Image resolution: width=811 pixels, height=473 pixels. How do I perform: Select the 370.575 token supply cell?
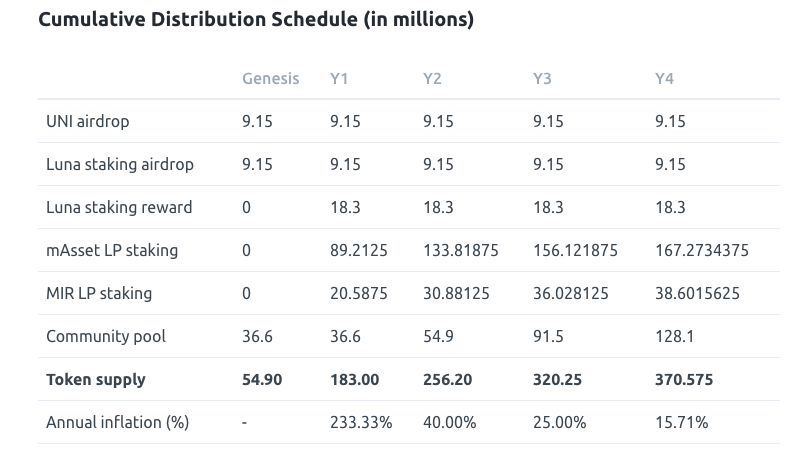684,380
